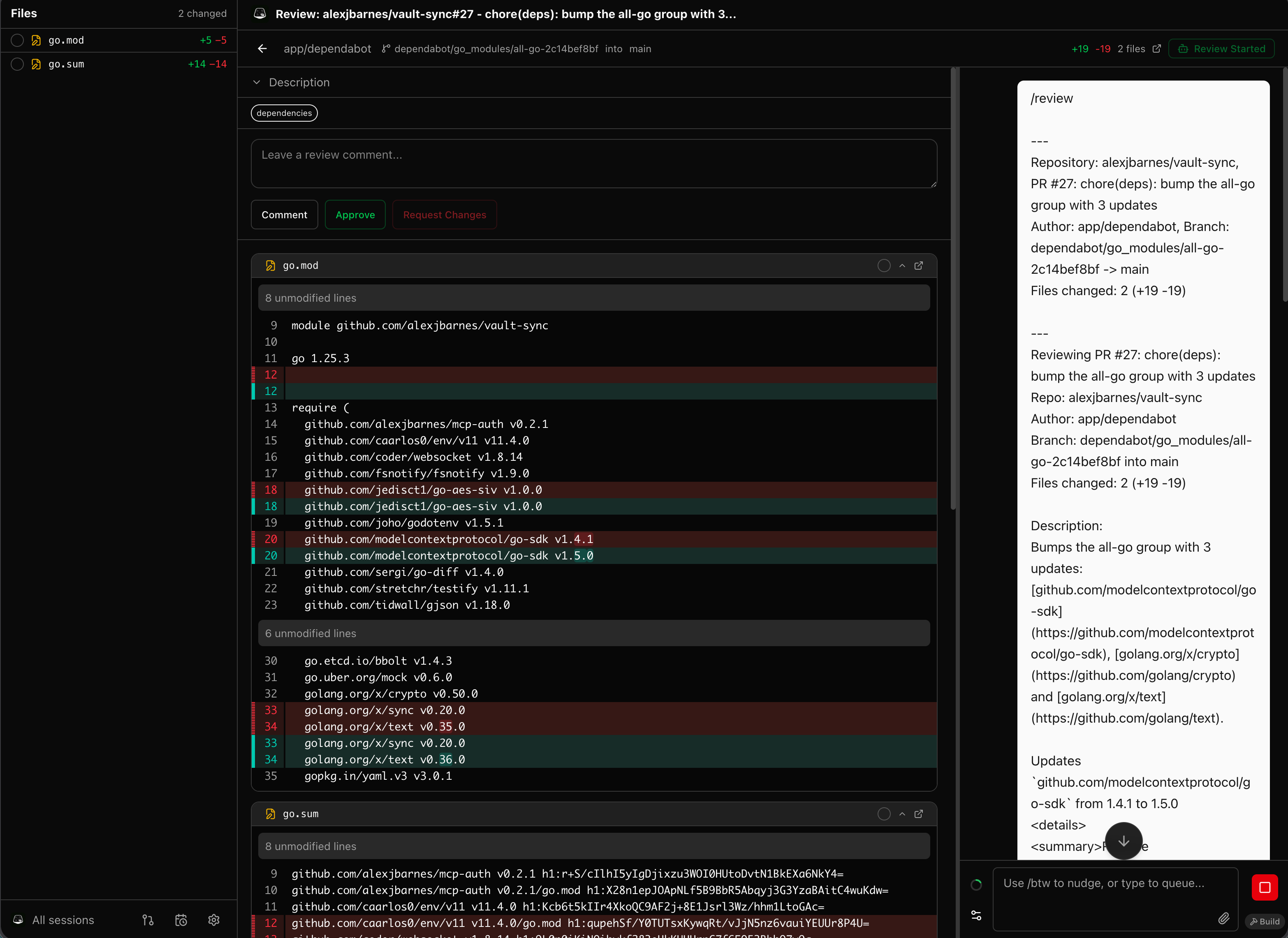This screenshot has width=1288, height=938.
Task: Open the PR externally via the icon beside 2 files
Action: (1156, 49)
